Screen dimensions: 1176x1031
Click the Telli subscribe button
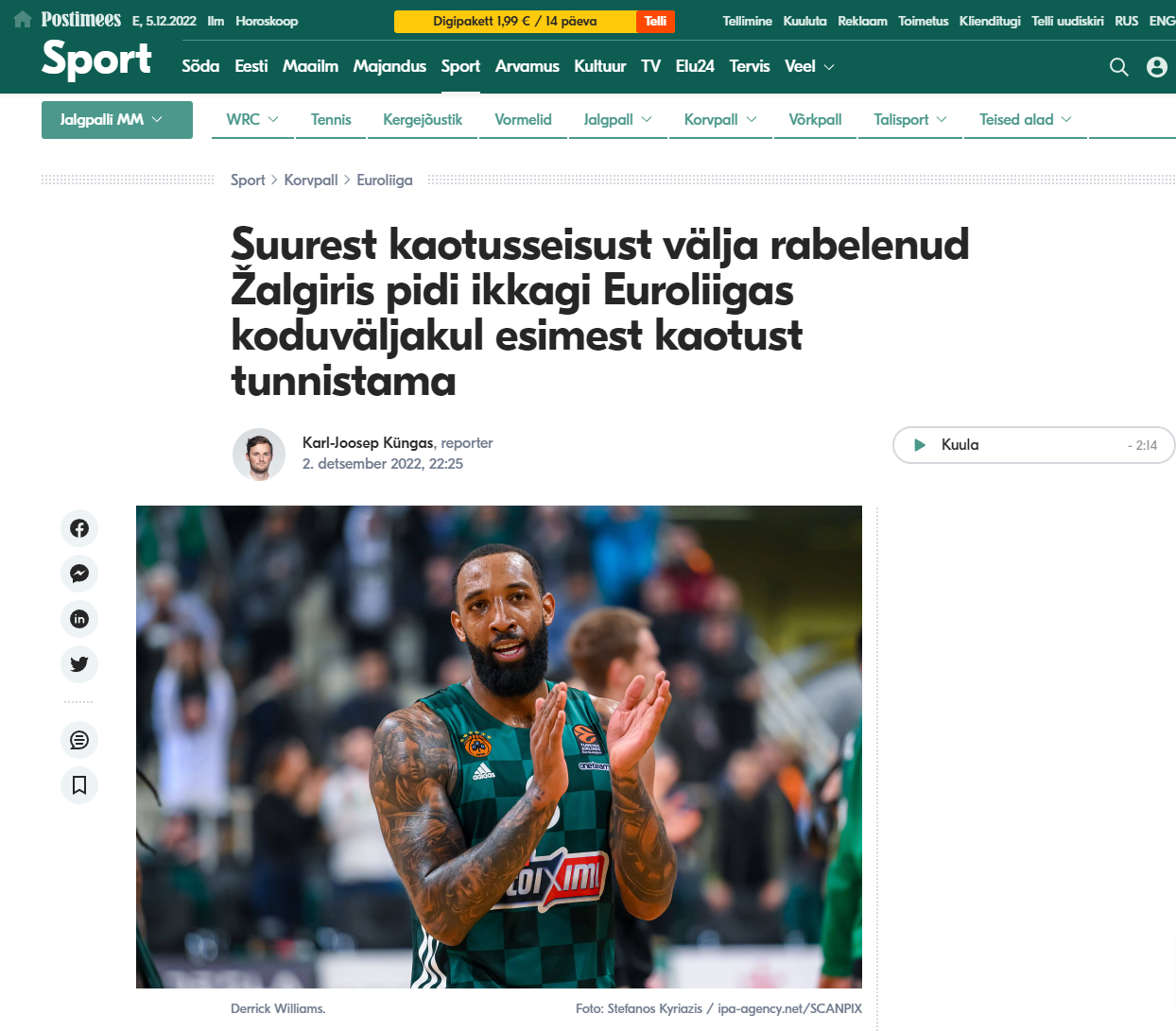tap(655, 21)
